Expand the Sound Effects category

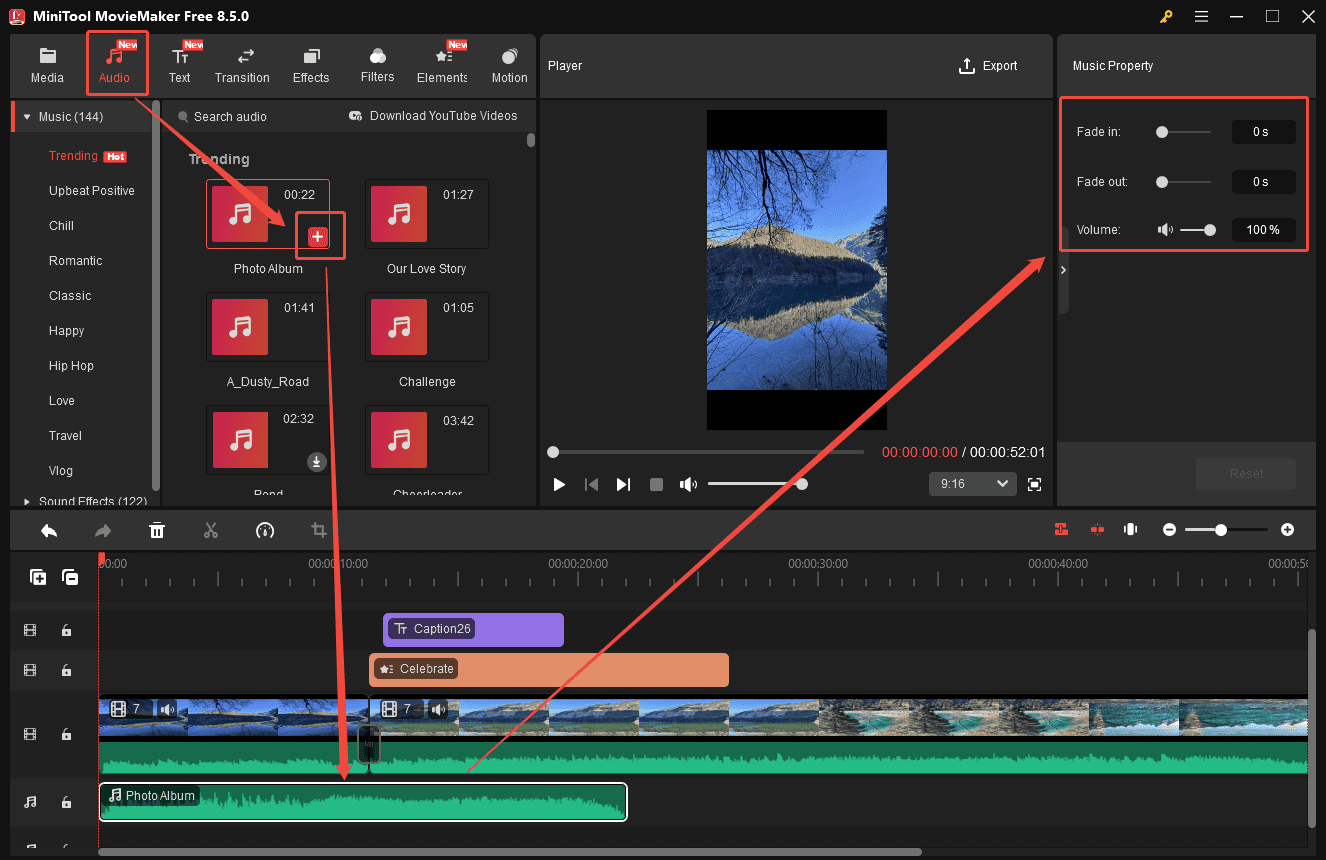[x=27, y=500]
